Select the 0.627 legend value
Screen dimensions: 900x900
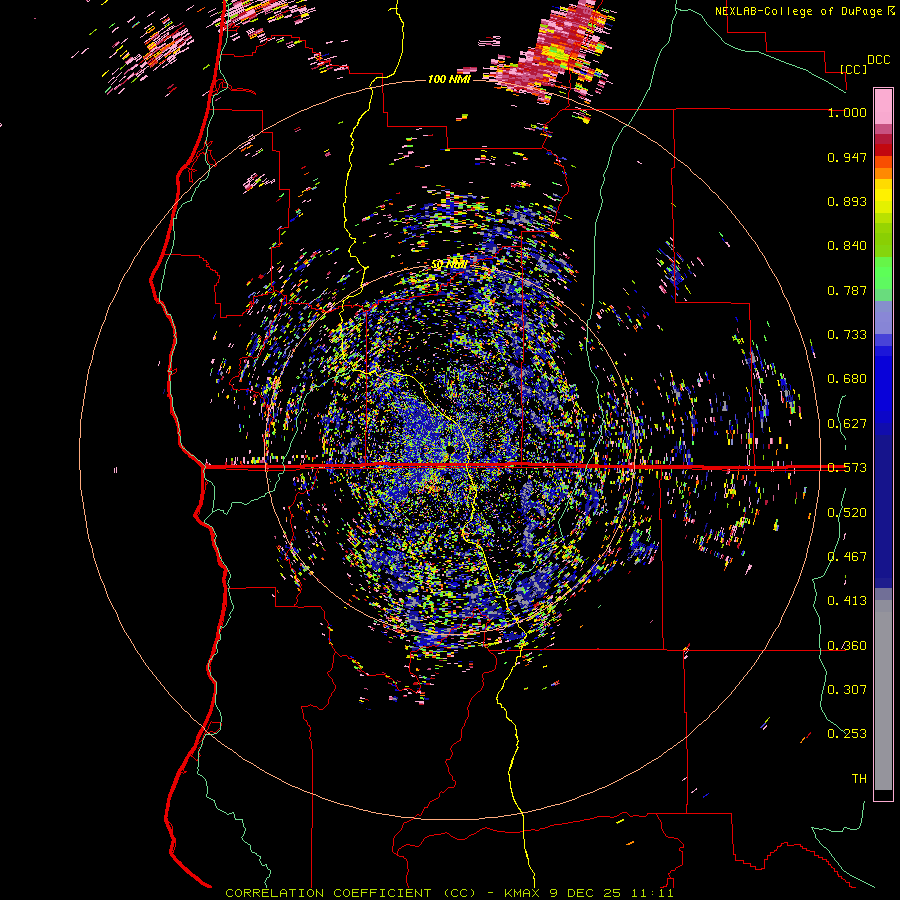847,424
